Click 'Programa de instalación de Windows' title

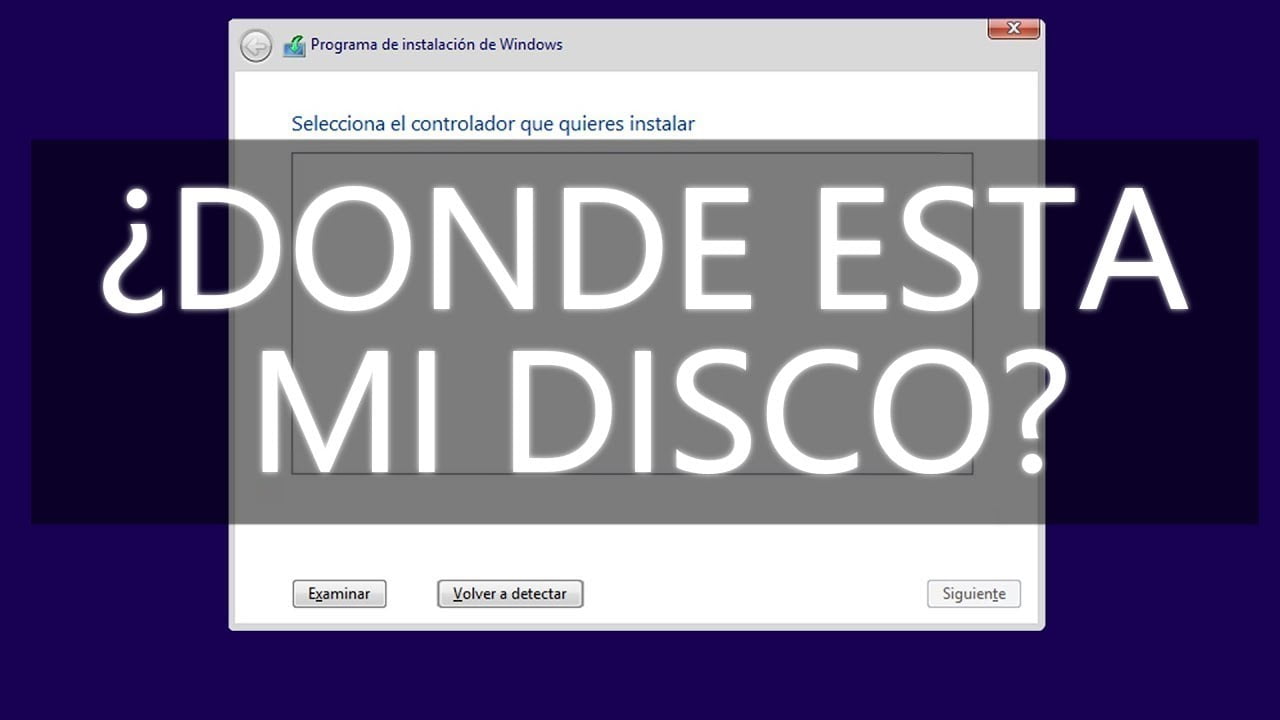point(437,45)
